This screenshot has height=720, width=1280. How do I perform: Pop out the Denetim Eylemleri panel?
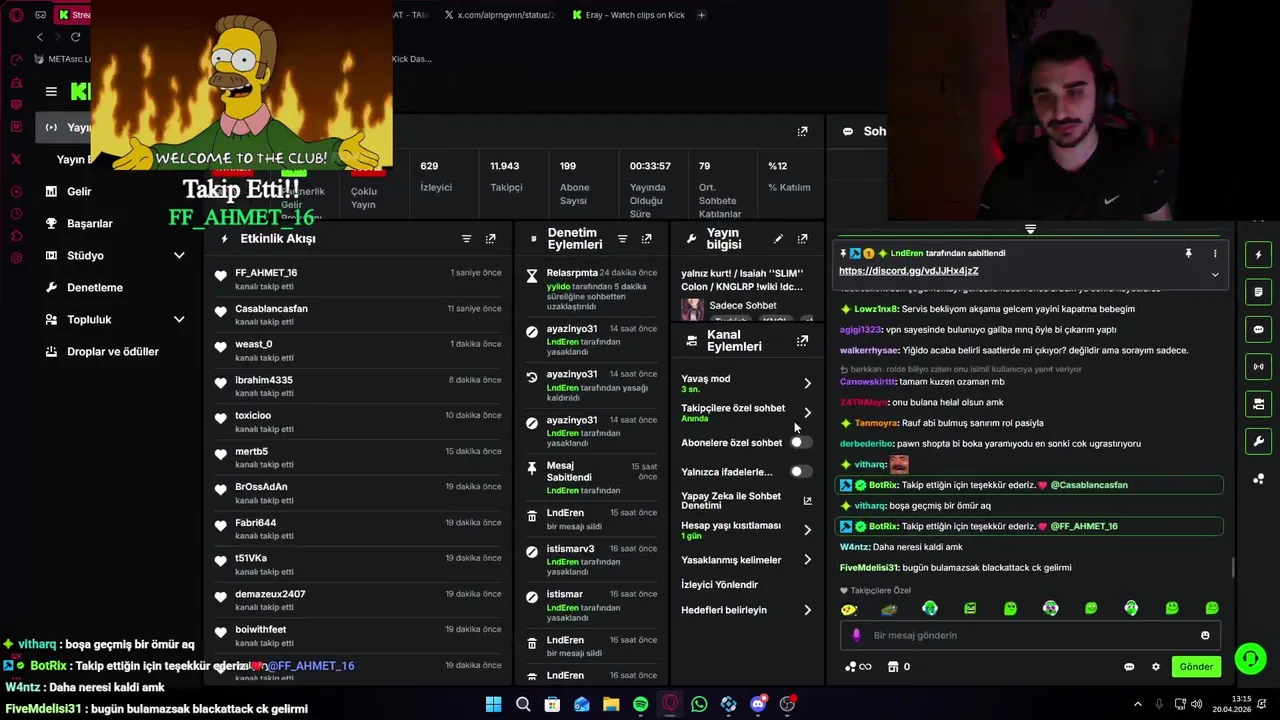click(646, 239)
